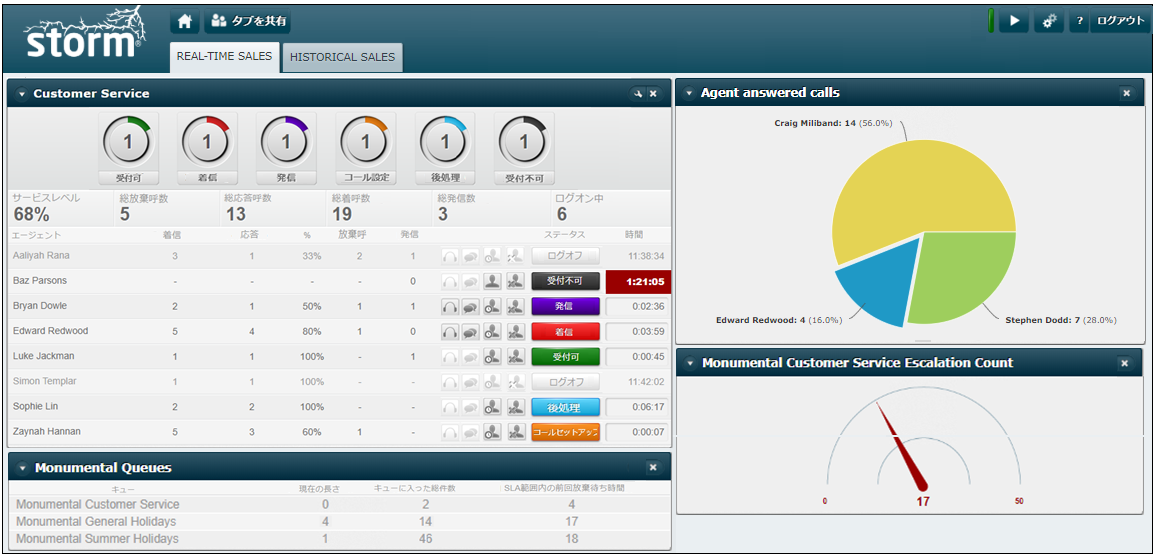
Task: Click Baz Parsons' 受付不可 status button
Action: pos(565,281)
